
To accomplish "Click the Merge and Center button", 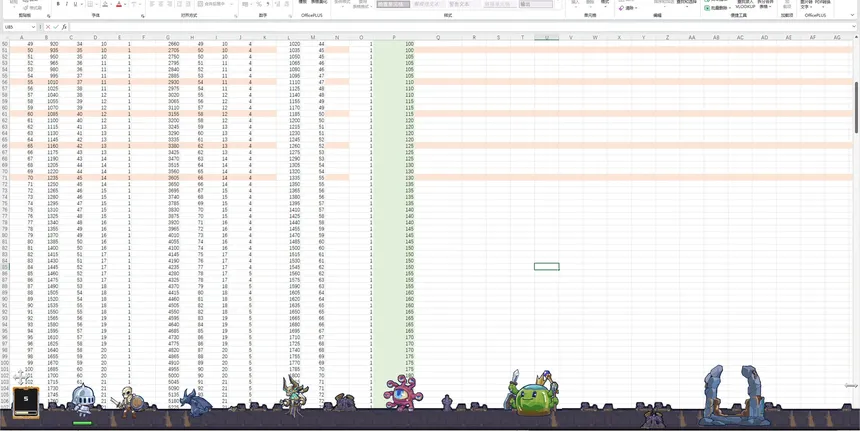I will coord(212,4).
